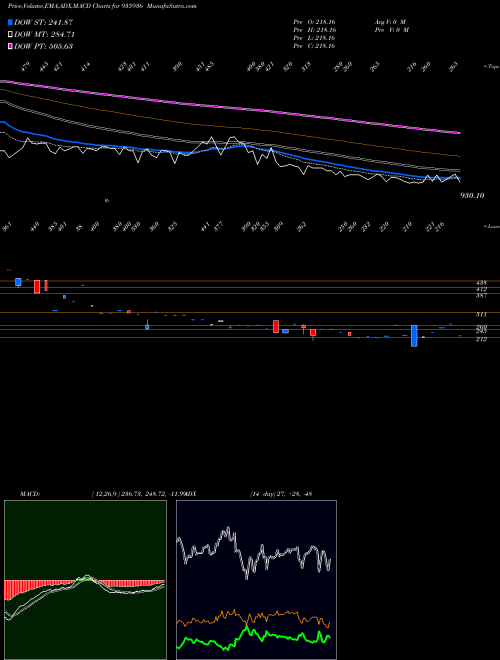Click the 'MACD:' panel heading
Image resolution: width=500 pixels, height=660 pixels.
click(30, 494)
